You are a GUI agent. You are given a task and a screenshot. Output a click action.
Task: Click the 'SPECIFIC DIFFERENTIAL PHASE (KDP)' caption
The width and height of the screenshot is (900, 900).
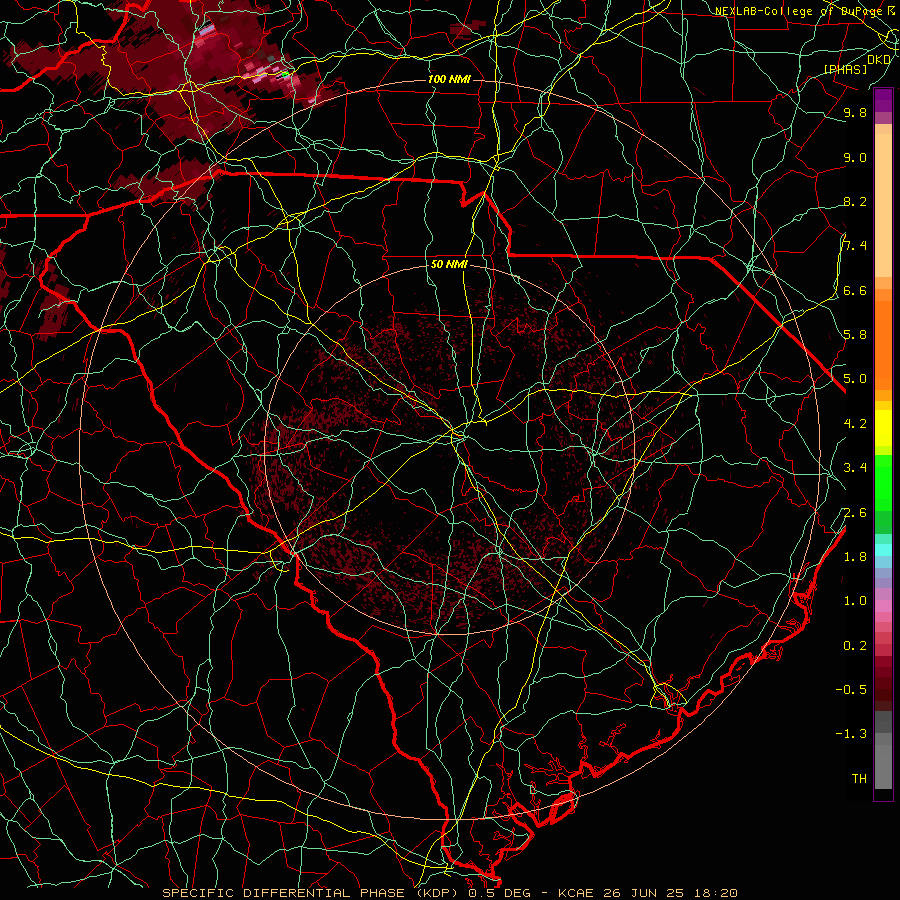pos(310,893)
